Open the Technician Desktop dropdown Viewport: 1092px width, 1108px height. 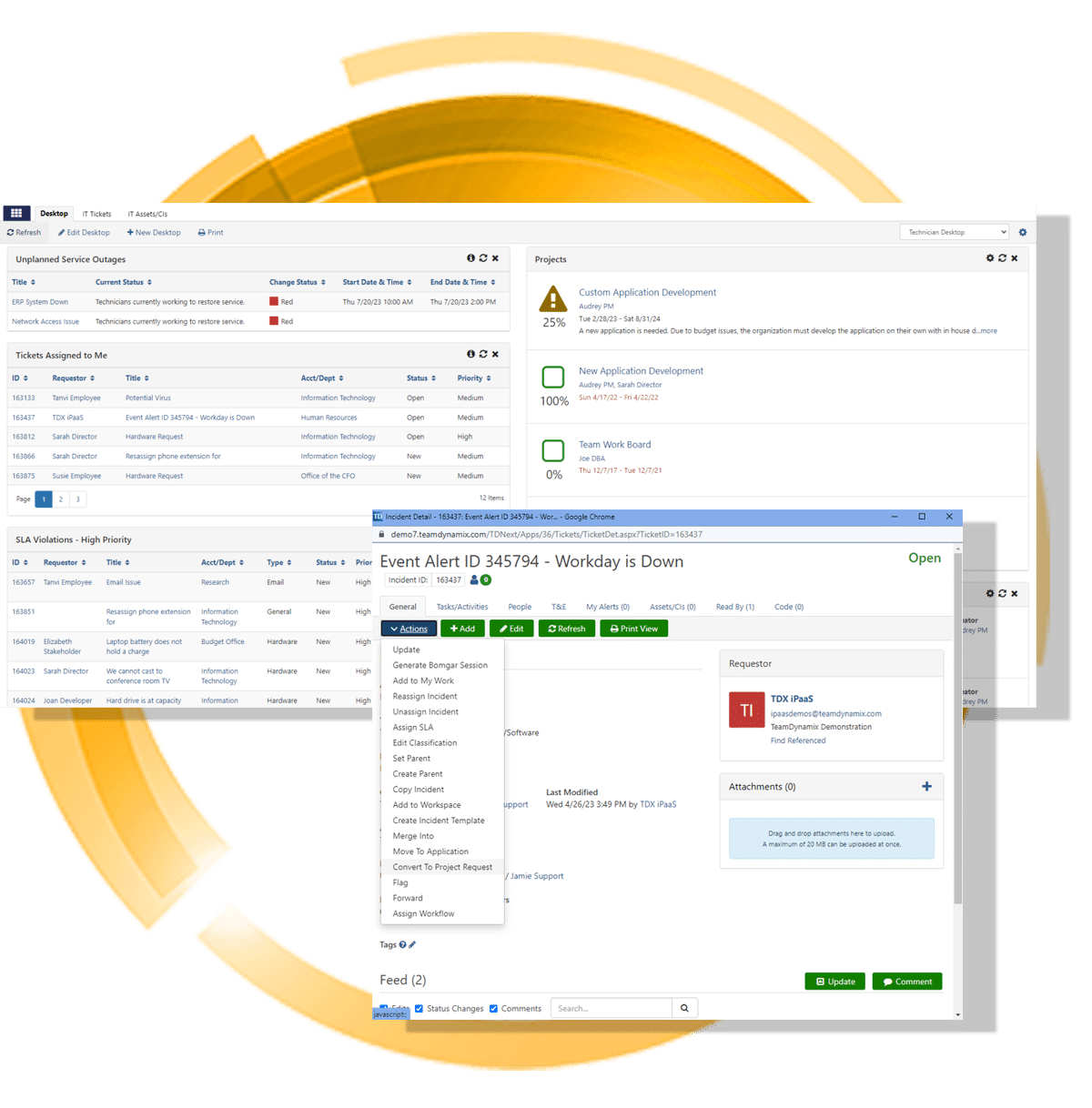pos(954,233)
